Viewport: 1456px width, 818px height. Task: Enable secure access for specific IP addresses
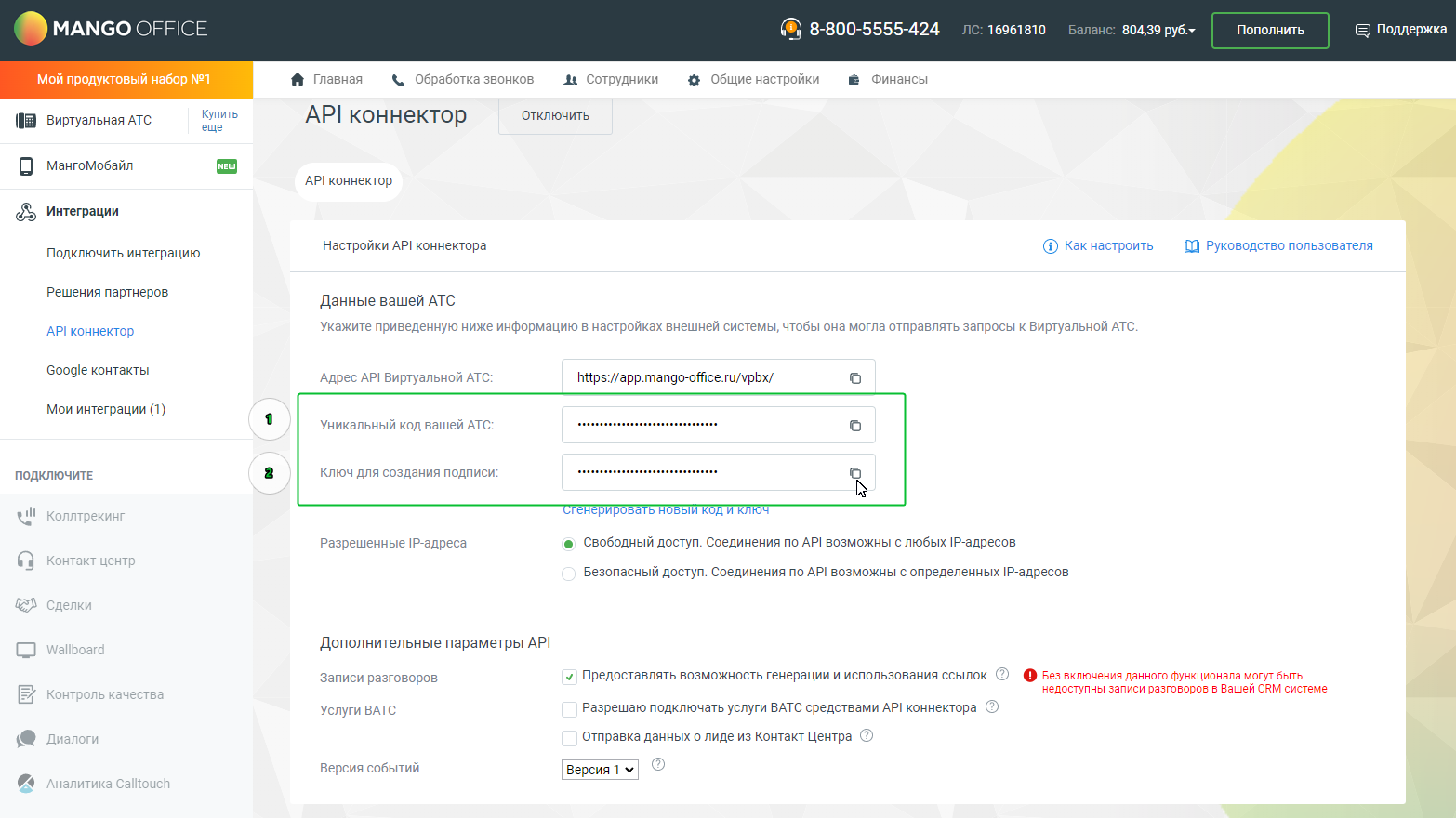pos(569,574)
